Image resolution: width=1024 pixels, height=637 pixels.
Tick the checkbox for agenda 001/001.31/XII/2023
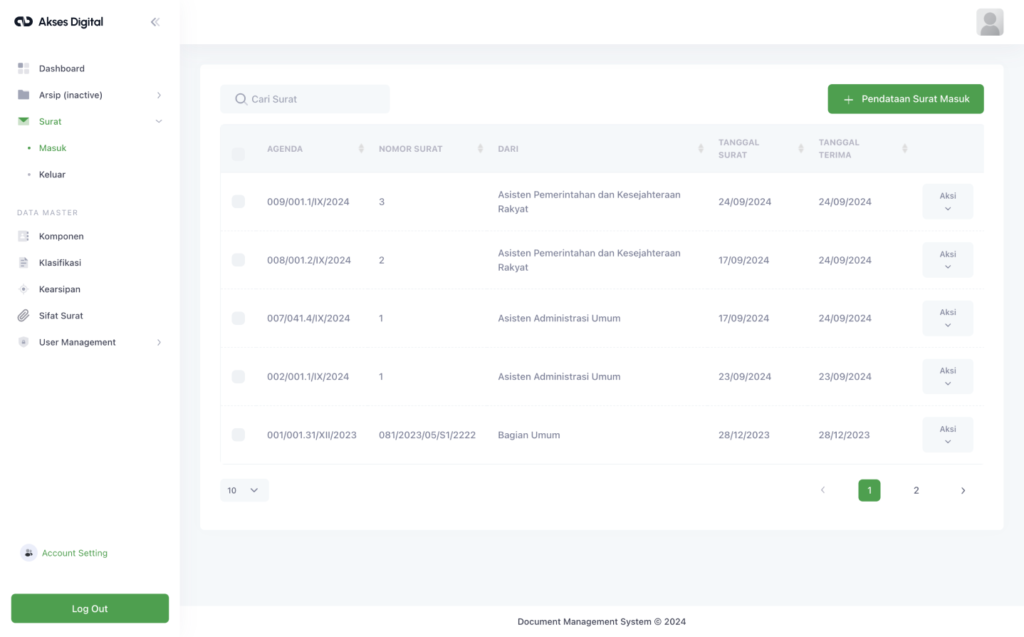coord(238,435)
